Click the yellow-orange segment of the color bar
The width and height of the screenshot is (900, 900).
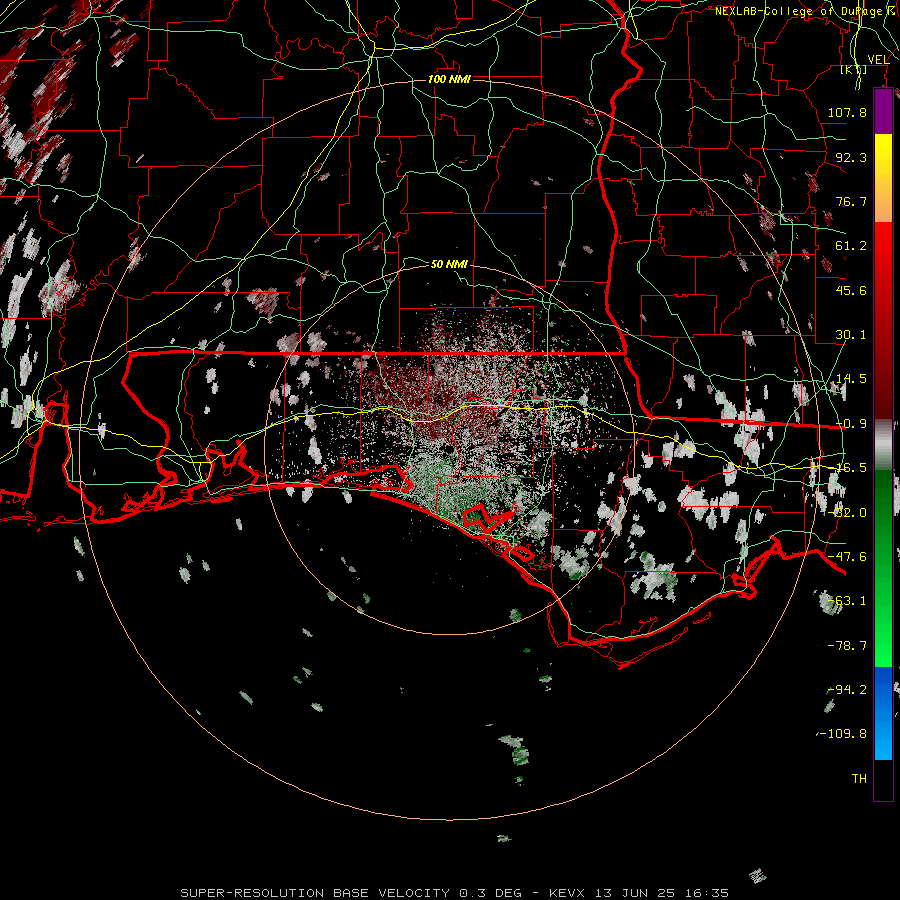pyautogui.click(x=883, y=178)
